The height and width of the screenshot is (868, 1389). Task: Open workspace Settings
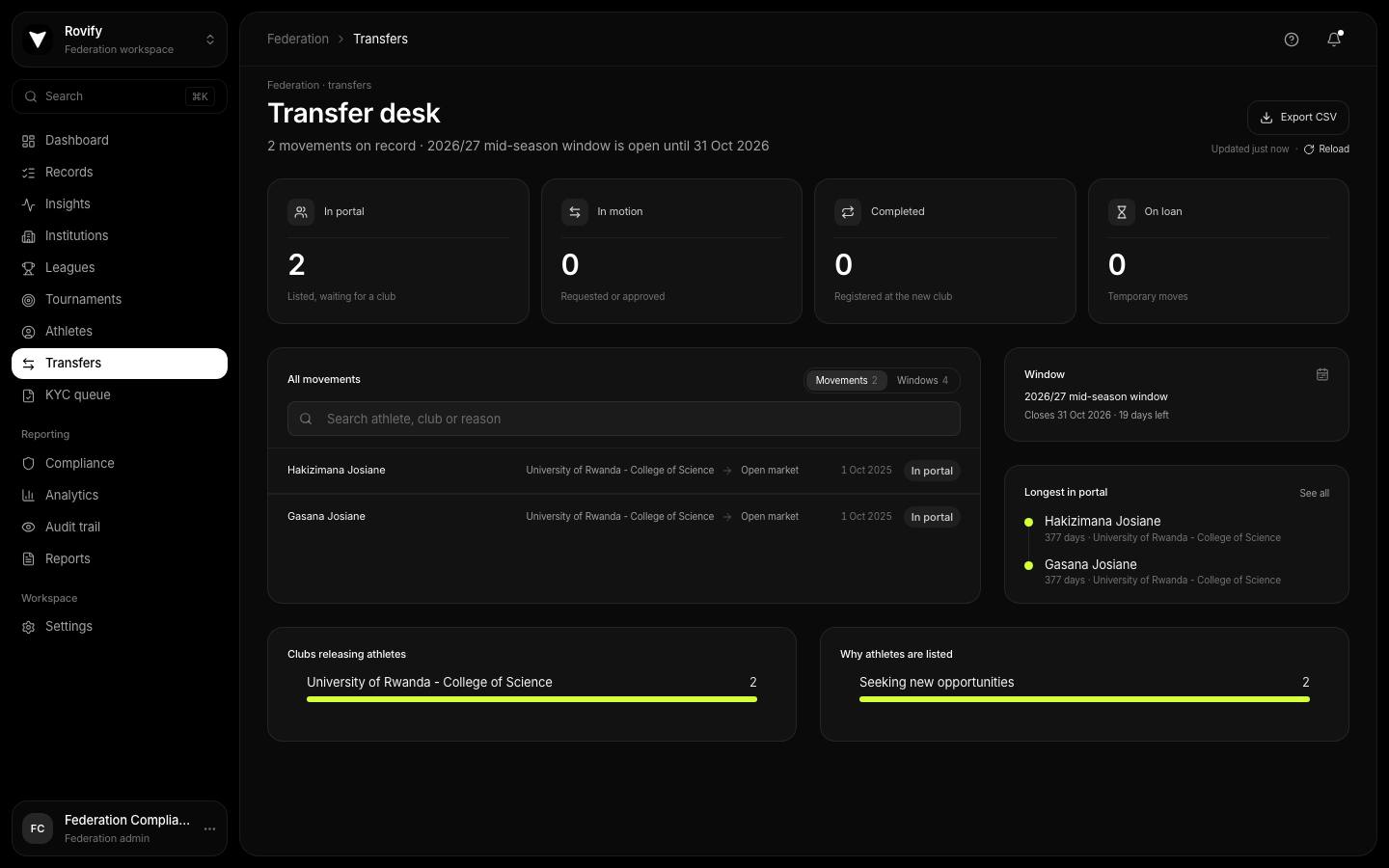[x=120, y=627]
